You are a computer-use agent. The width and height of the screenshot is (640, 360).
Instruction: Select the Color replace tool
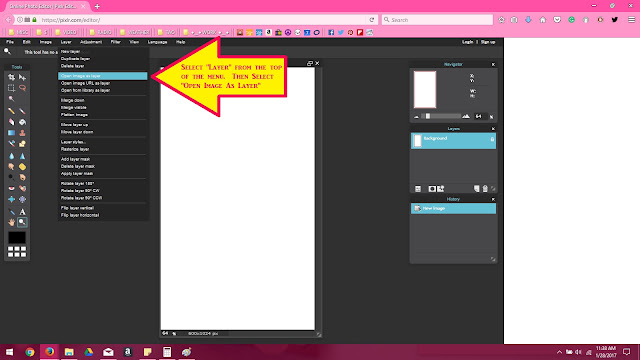[11, 144]
